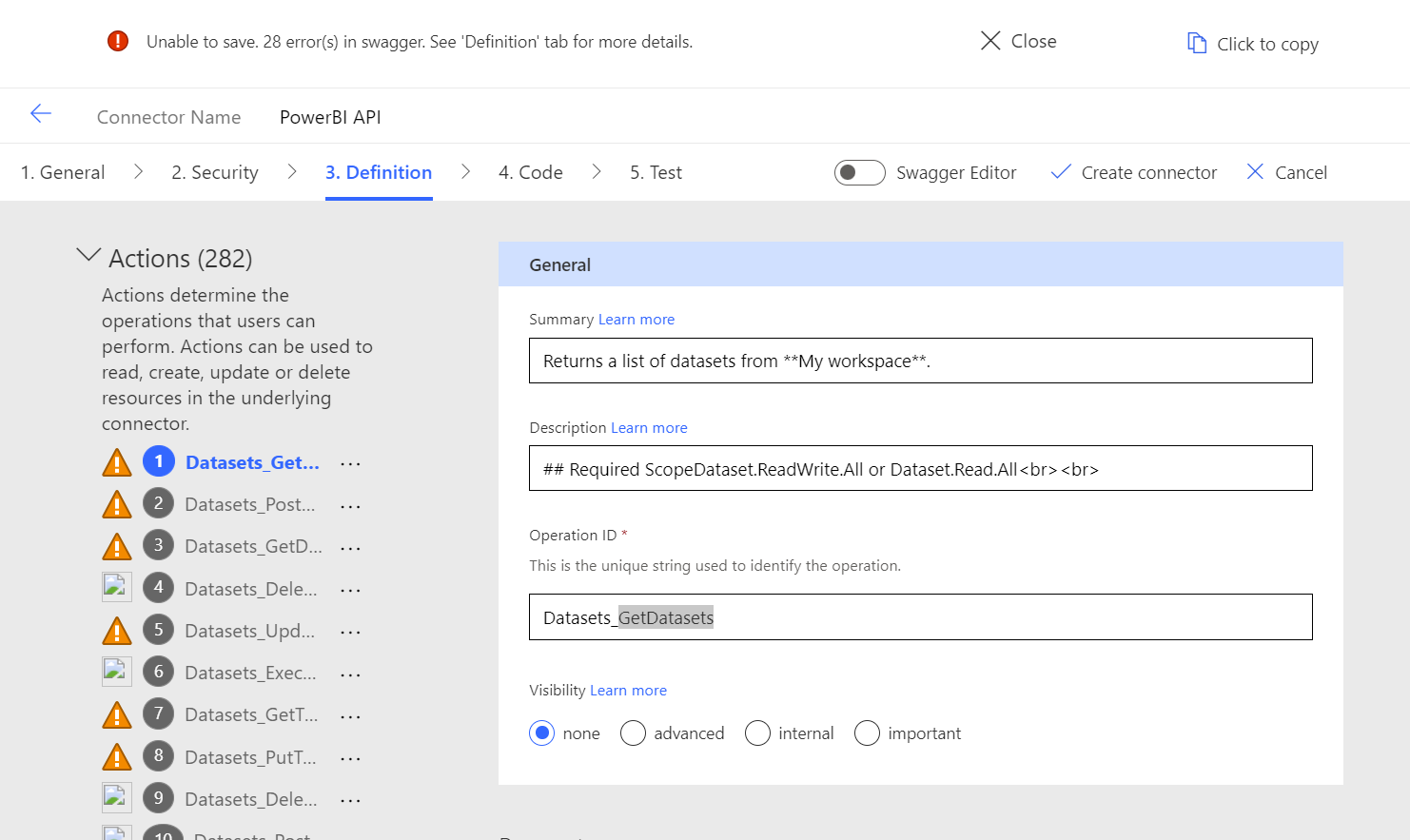This screenshot has width=1410, height=840.
Task: Click broken image icon beside Datasets_Exec...
Action: coord(117,671)
